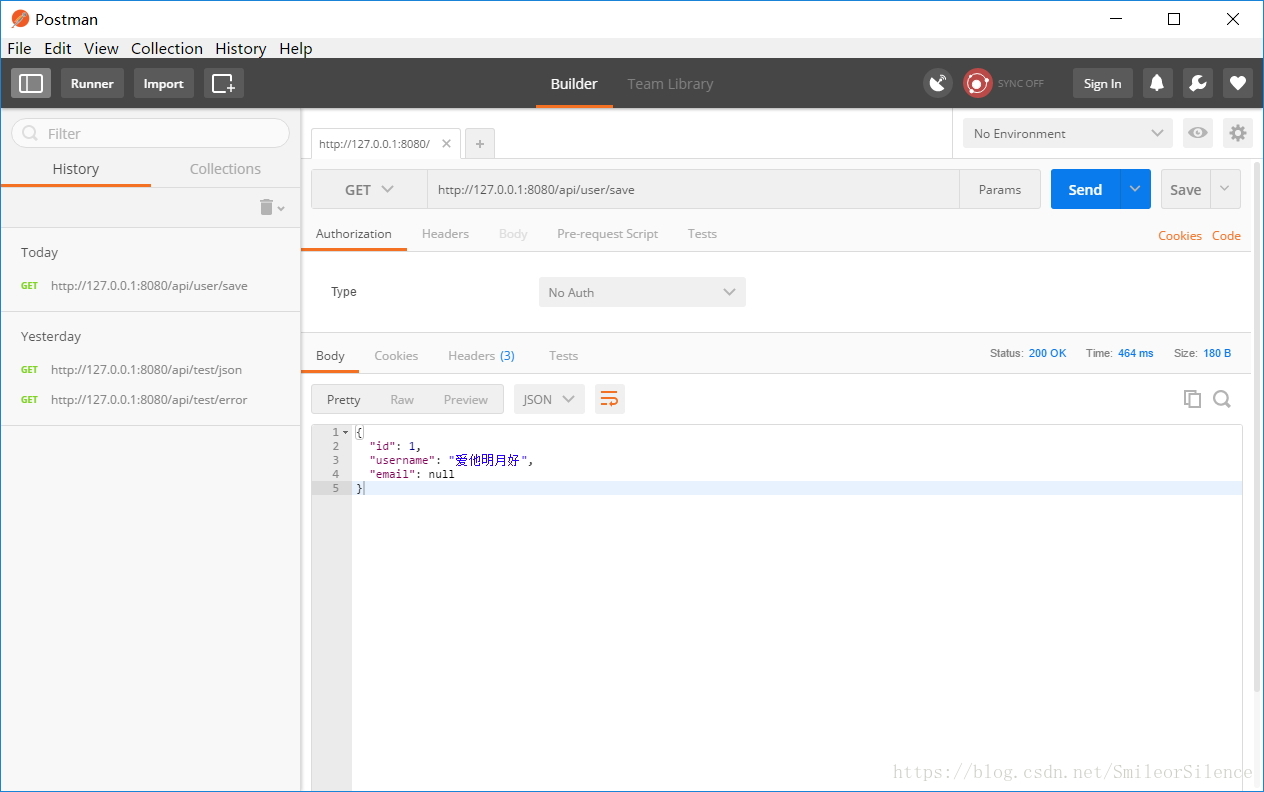The width and height of the screenshot is (1264, 792).
Task: Open history entry /api/user/save
Action: click(150, 286)
